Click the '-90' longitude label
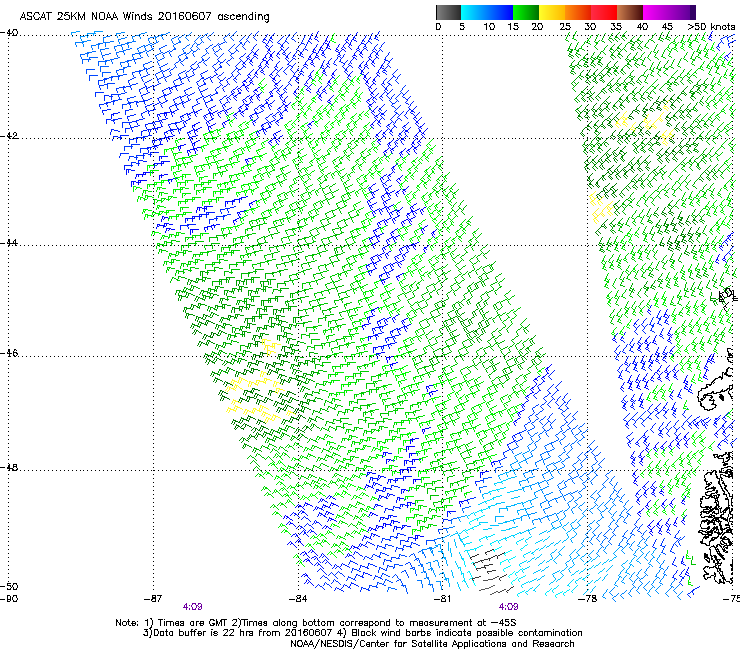Image resolution: width=740 pixels, height=650 pixels. pos(9,599)
